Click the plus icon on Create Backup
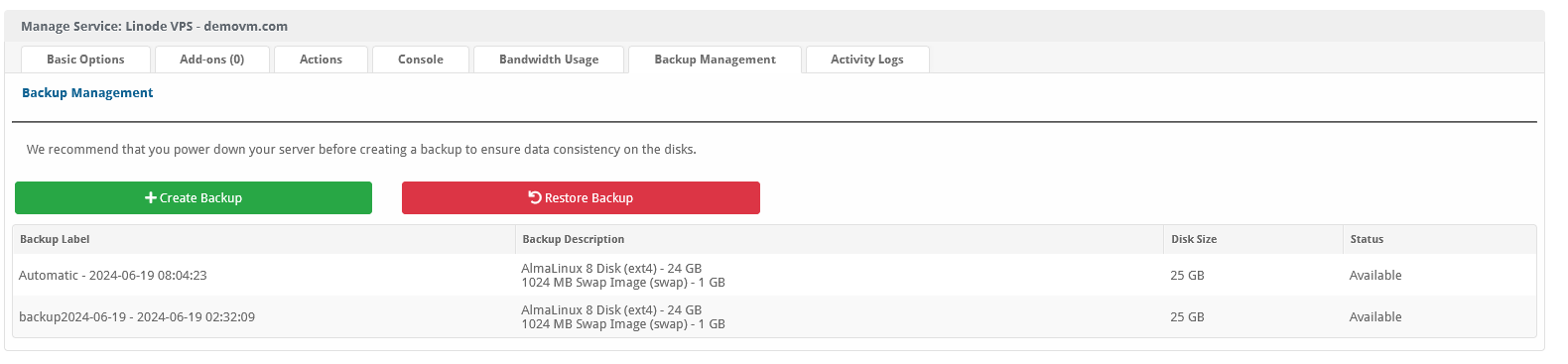 tap(151, 198)
